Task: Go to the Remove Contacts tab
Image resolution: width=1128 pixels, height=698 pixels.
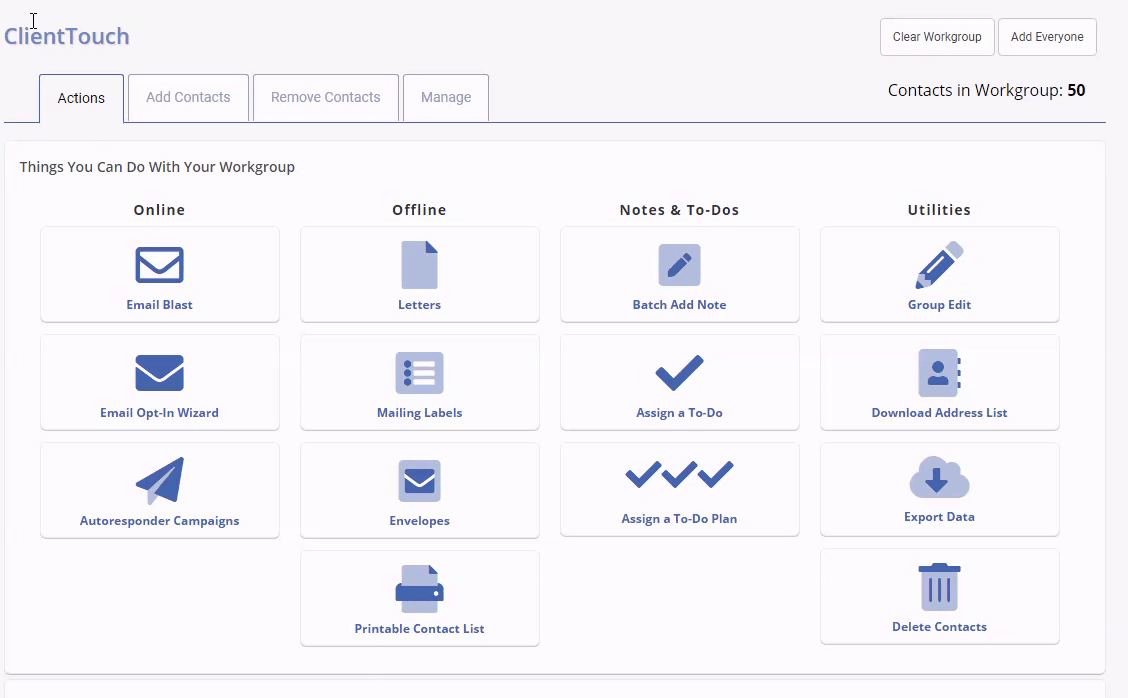Action: [x=326, y=98]
